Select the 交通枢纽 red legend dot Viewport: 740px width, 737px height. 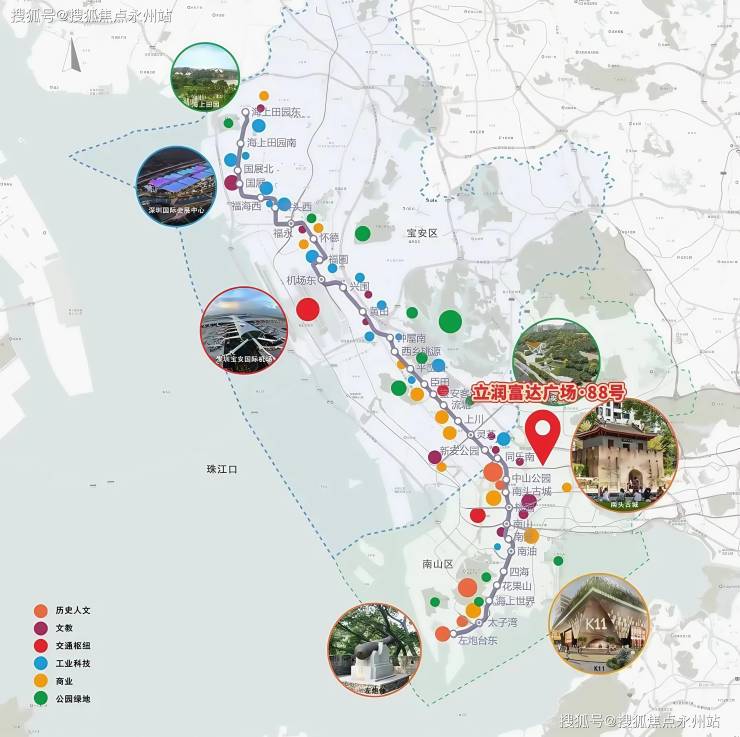point(41,645)
